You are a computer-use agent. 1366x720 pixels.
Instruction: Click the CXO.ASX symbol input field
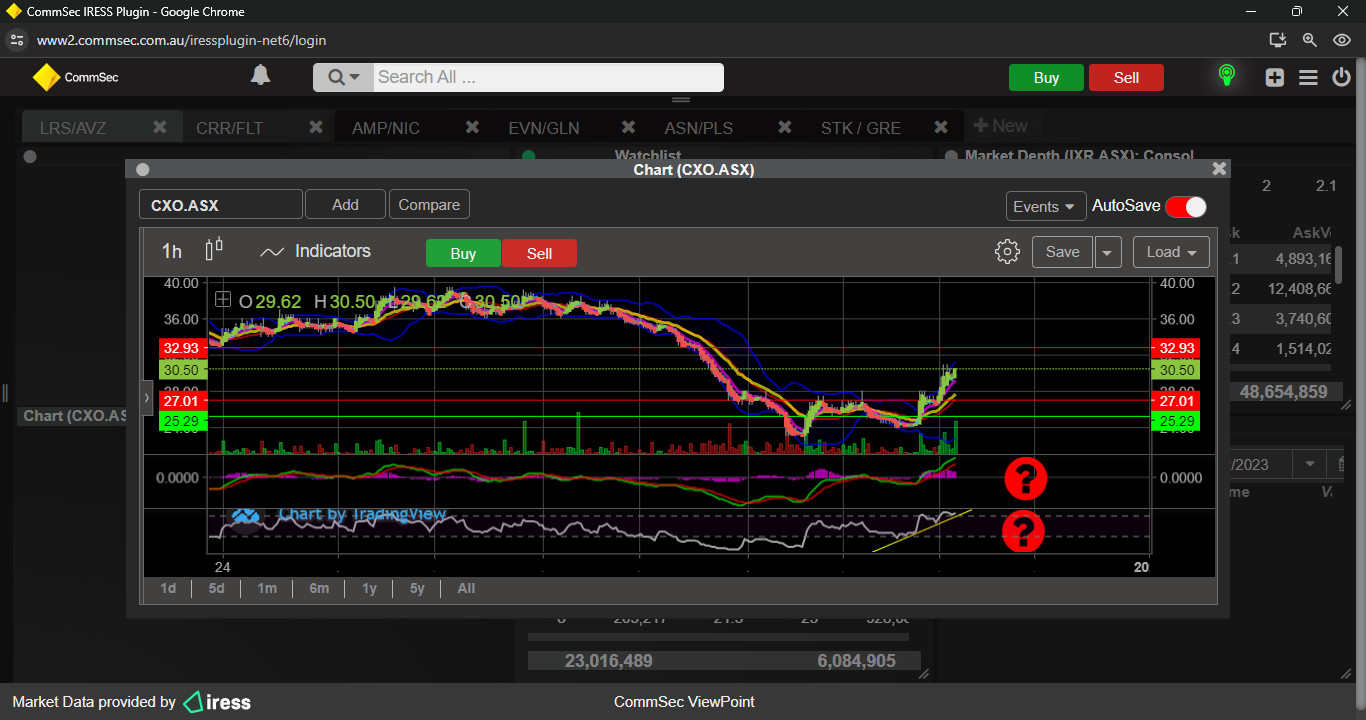[220, 205]
